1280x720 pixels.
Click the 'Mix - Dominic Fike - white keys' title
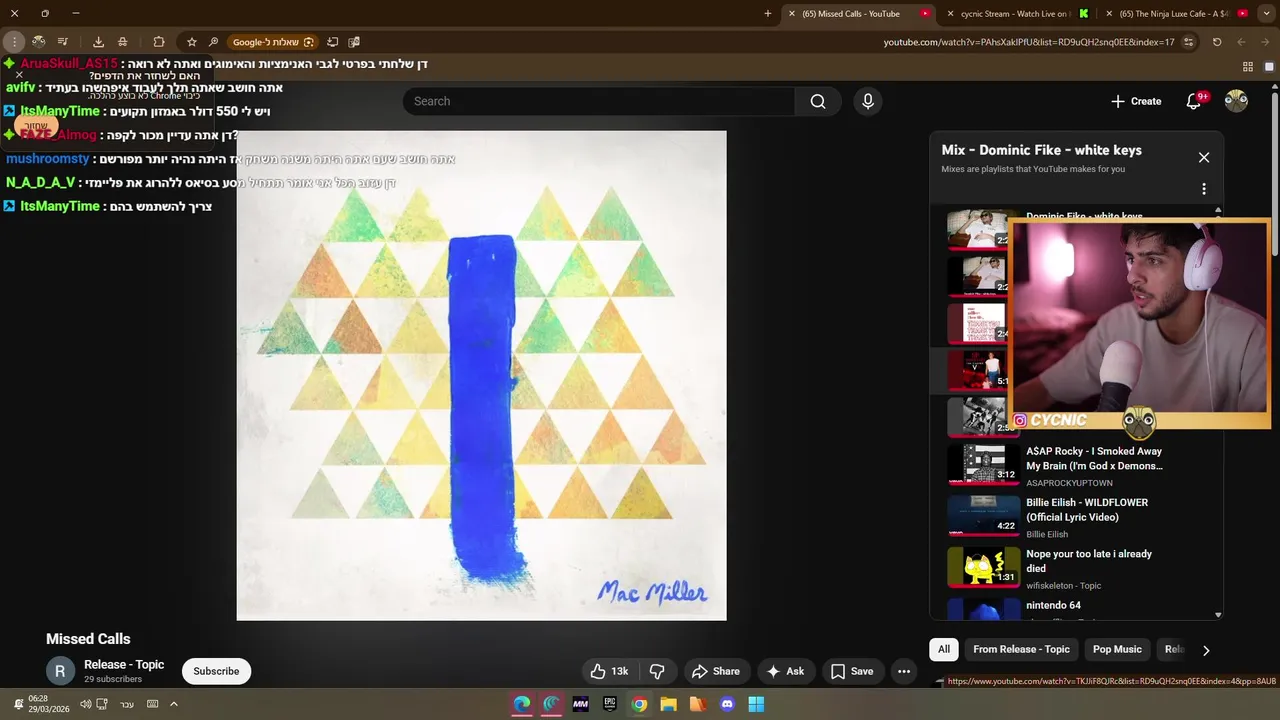(1041, 150)
